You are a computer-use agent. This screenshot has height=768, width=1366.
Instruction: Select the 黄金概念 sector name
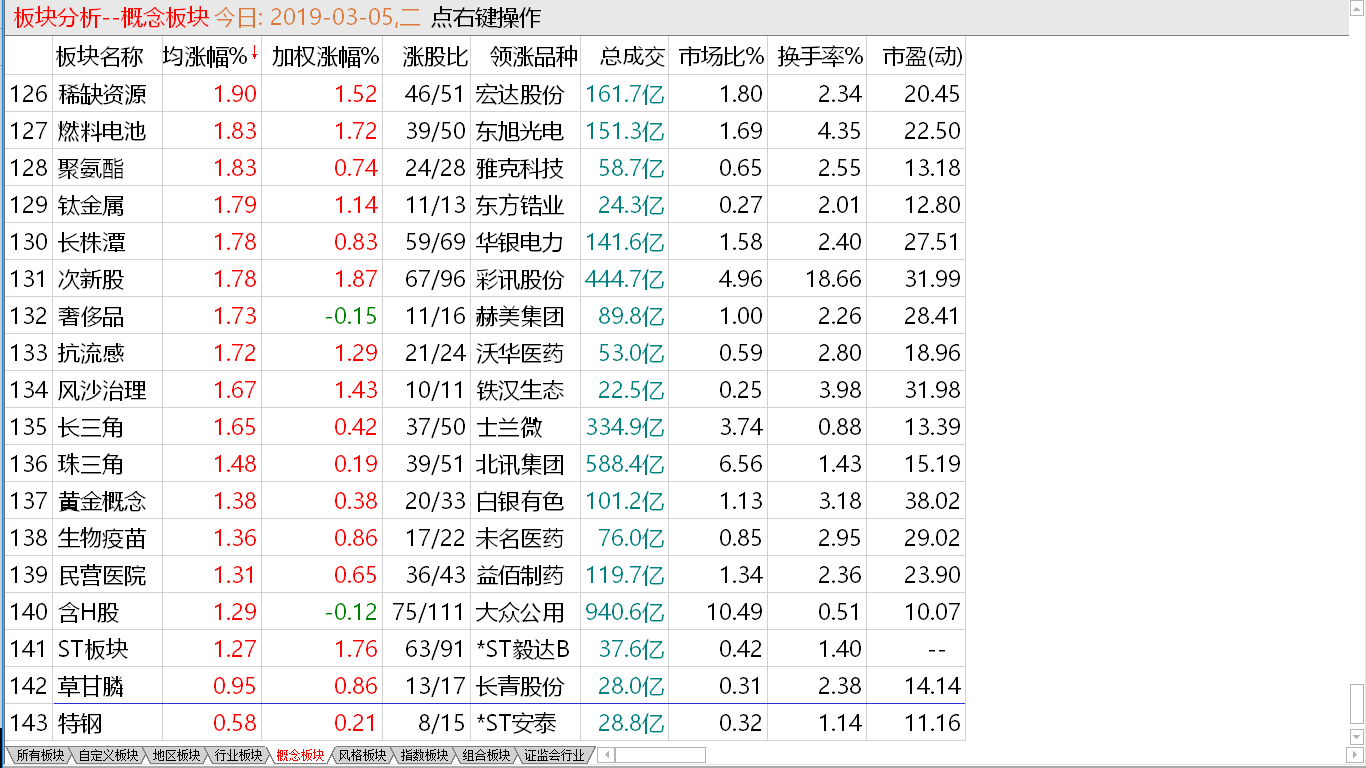tap(102, 501)
